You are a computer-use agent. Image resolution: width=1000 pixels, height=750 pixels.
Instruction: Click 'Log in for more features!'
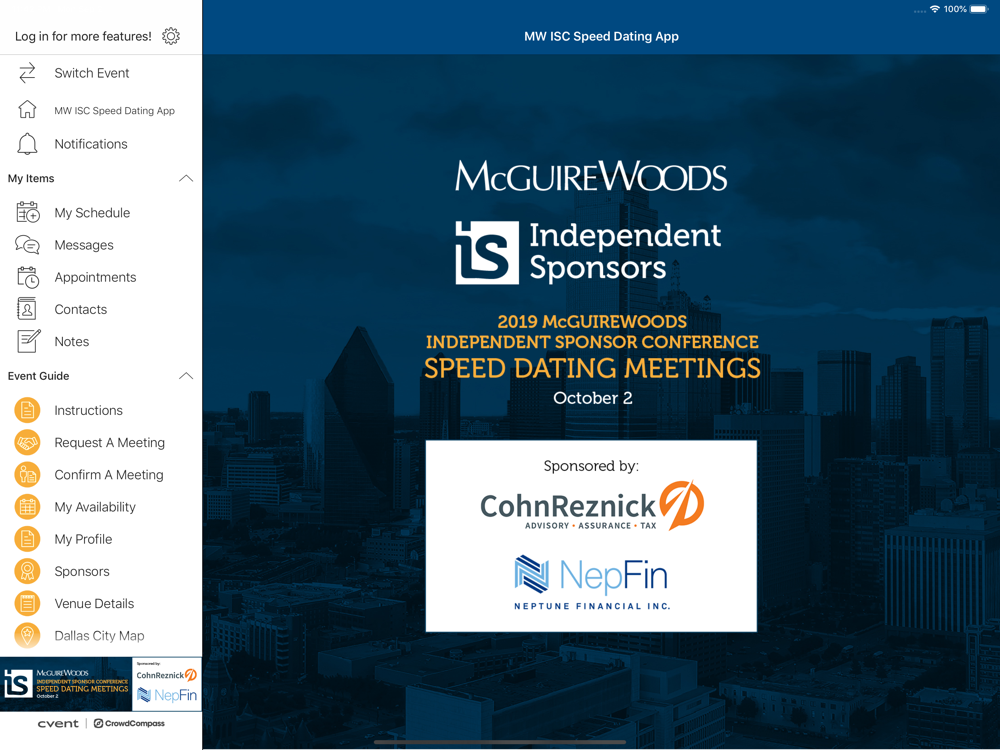(x=84, y=36)
